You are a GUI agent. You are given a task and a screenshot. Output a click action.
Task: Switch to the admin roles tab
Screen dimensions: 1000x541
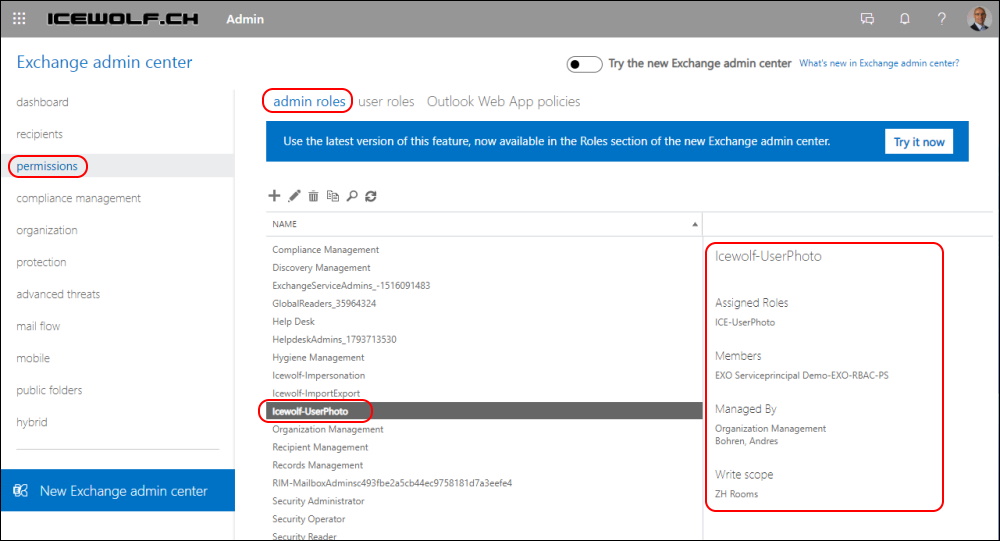click(309, 101)
